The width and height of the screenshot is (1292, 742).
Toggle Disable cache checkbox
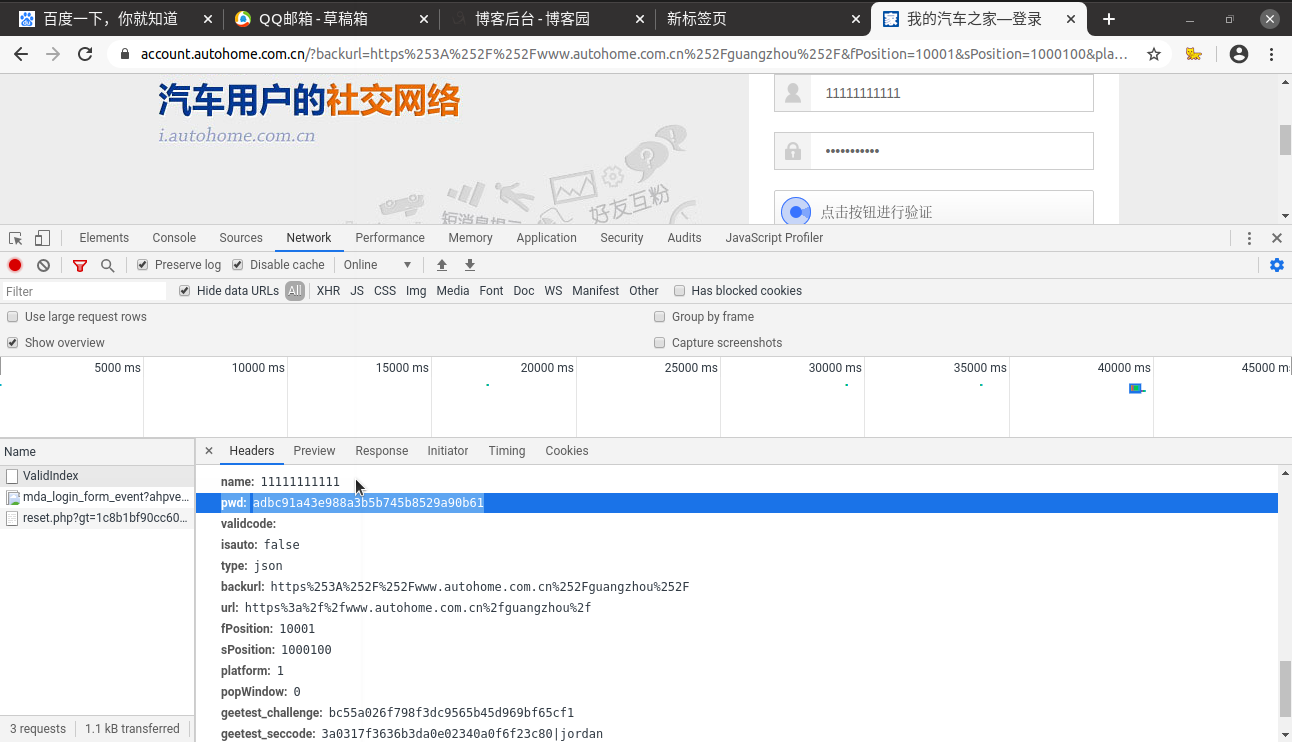point(238,265)
